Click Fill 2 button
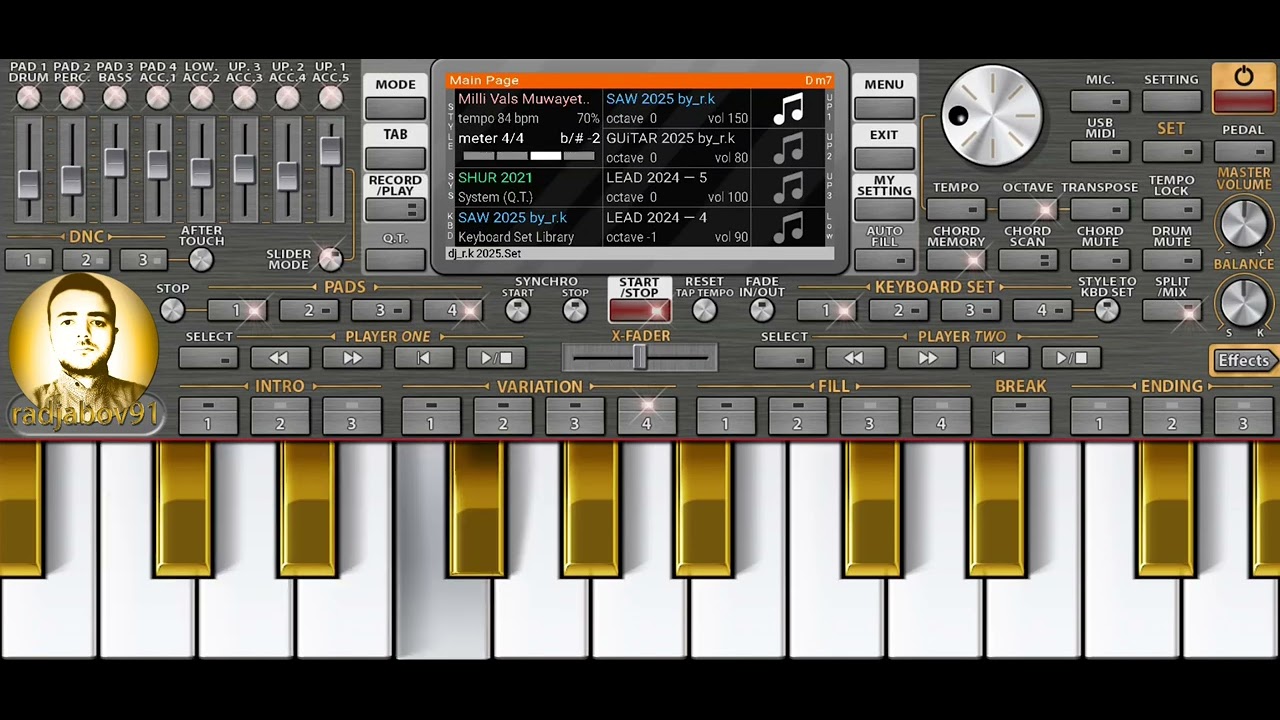Image resolution: width=1280 pixels, height=720 pixels. pyautogui.click(x=797, y=416)
